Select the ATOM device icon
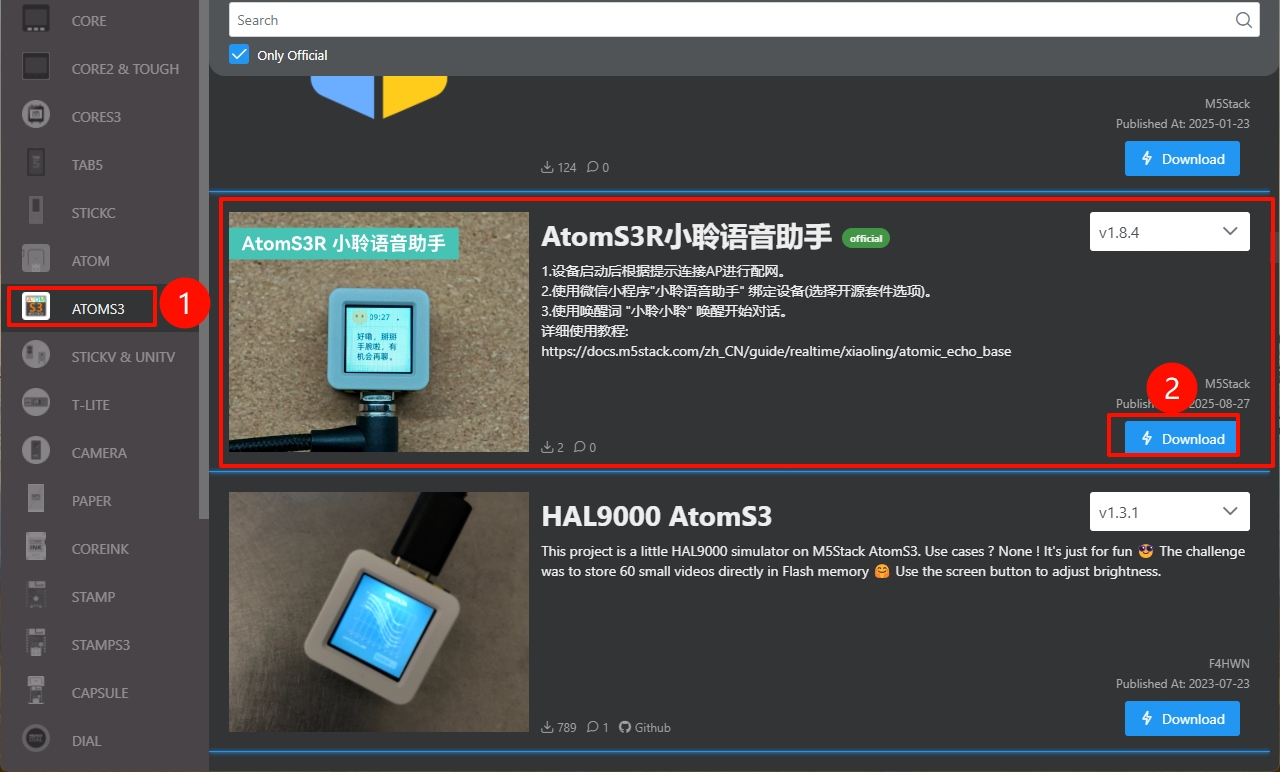 point(36,260)
